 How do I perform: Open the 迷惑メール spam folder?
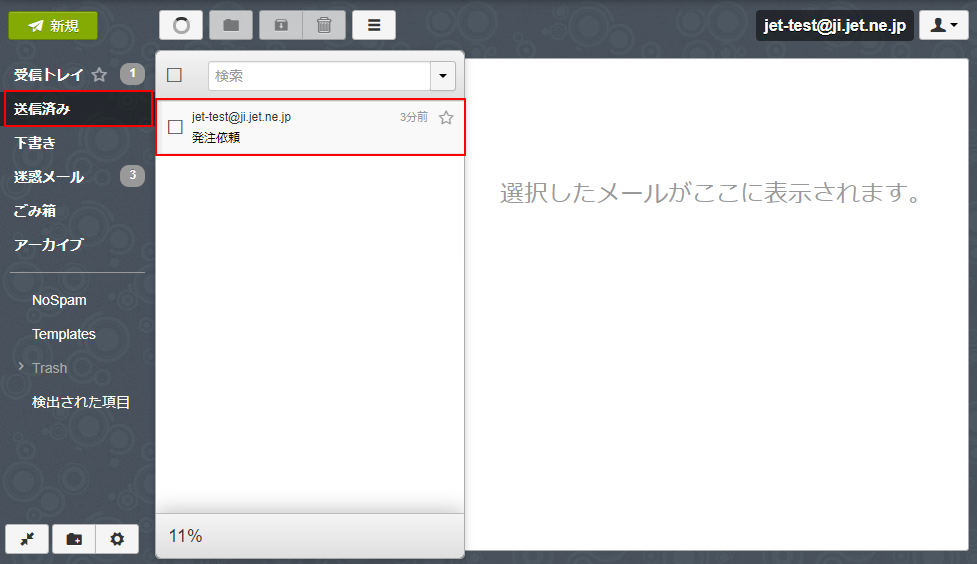[x=49, y=177]
